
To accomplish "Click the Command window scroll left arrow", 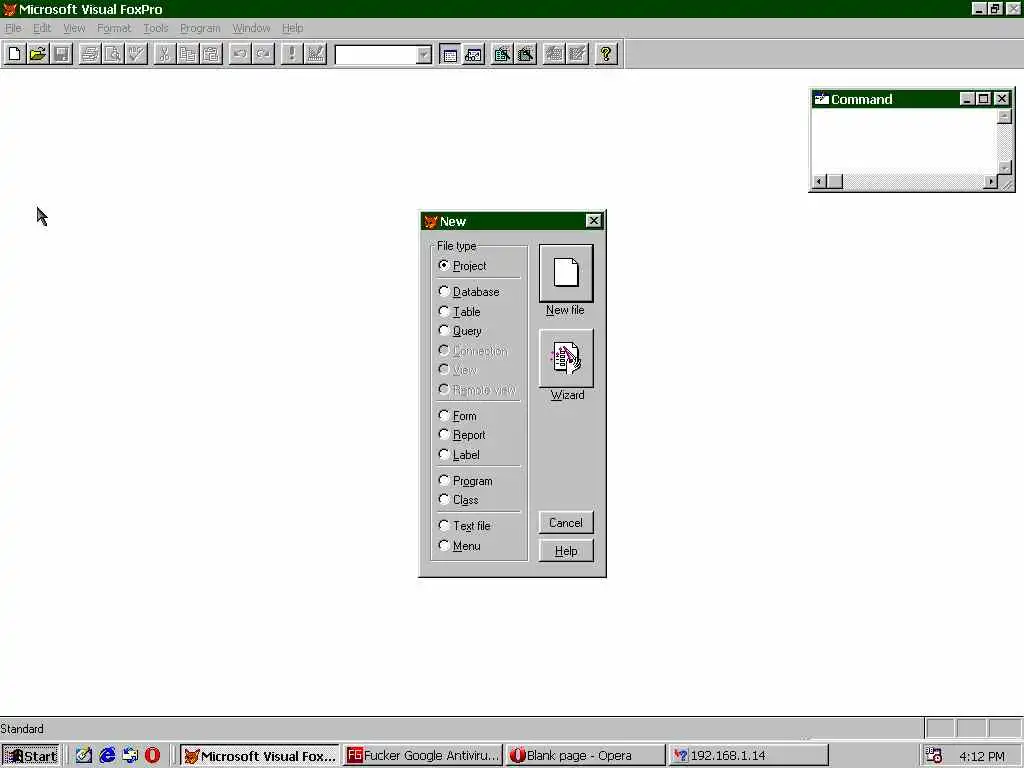I will tap(819, 182).
